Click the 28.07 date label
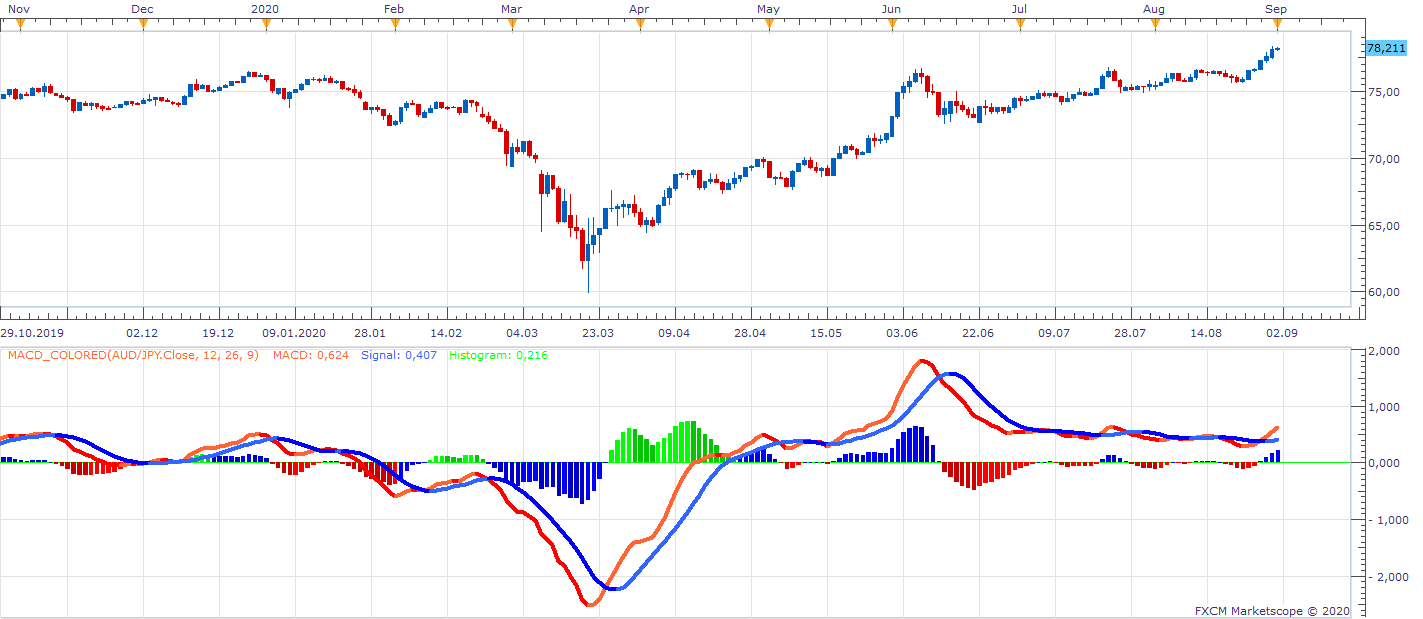Viewport: 1423px width, 619px height. (1130, 334)
